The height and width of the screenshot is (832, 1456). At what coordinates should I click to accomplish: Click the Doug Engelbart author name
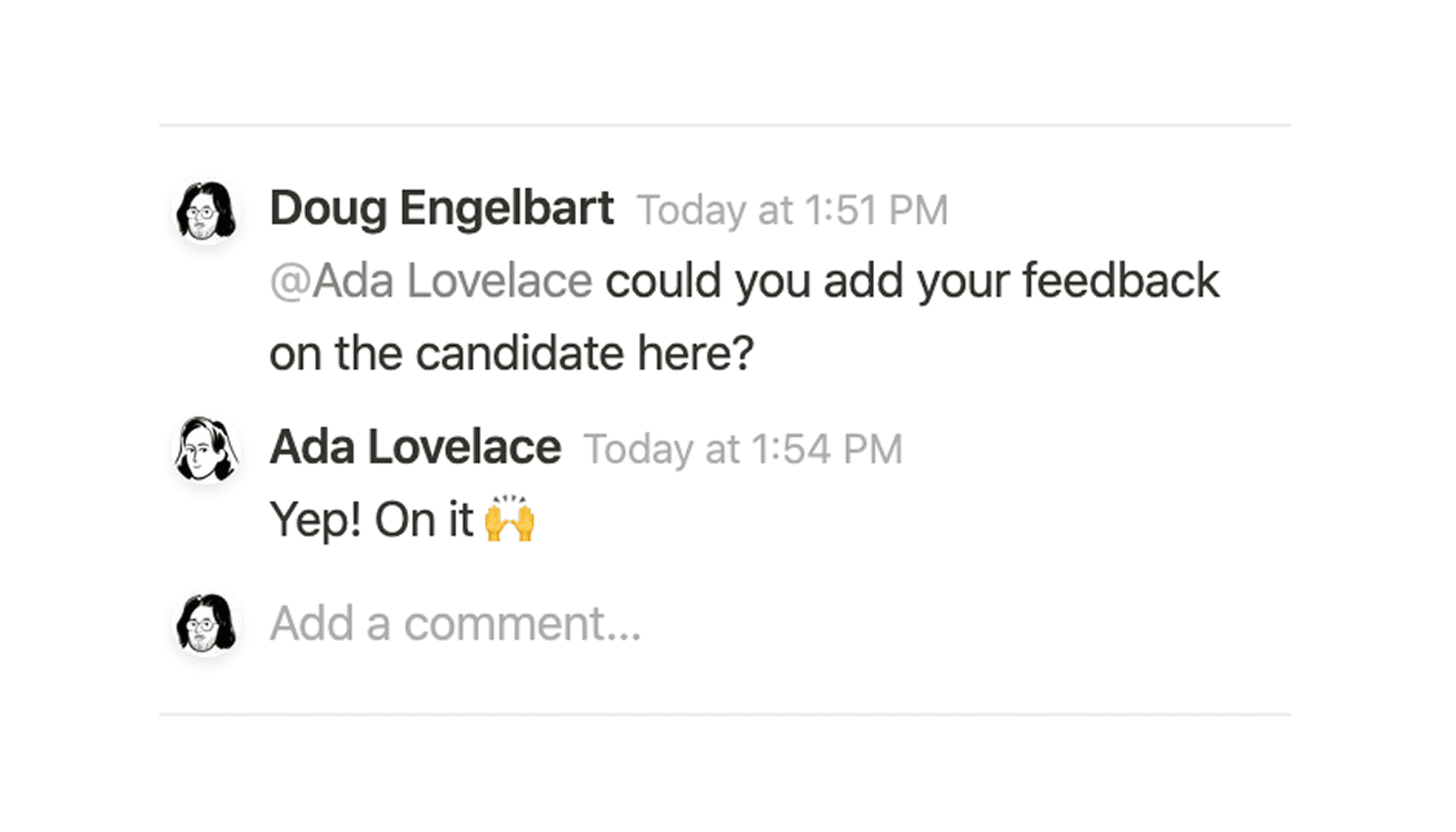442,209
